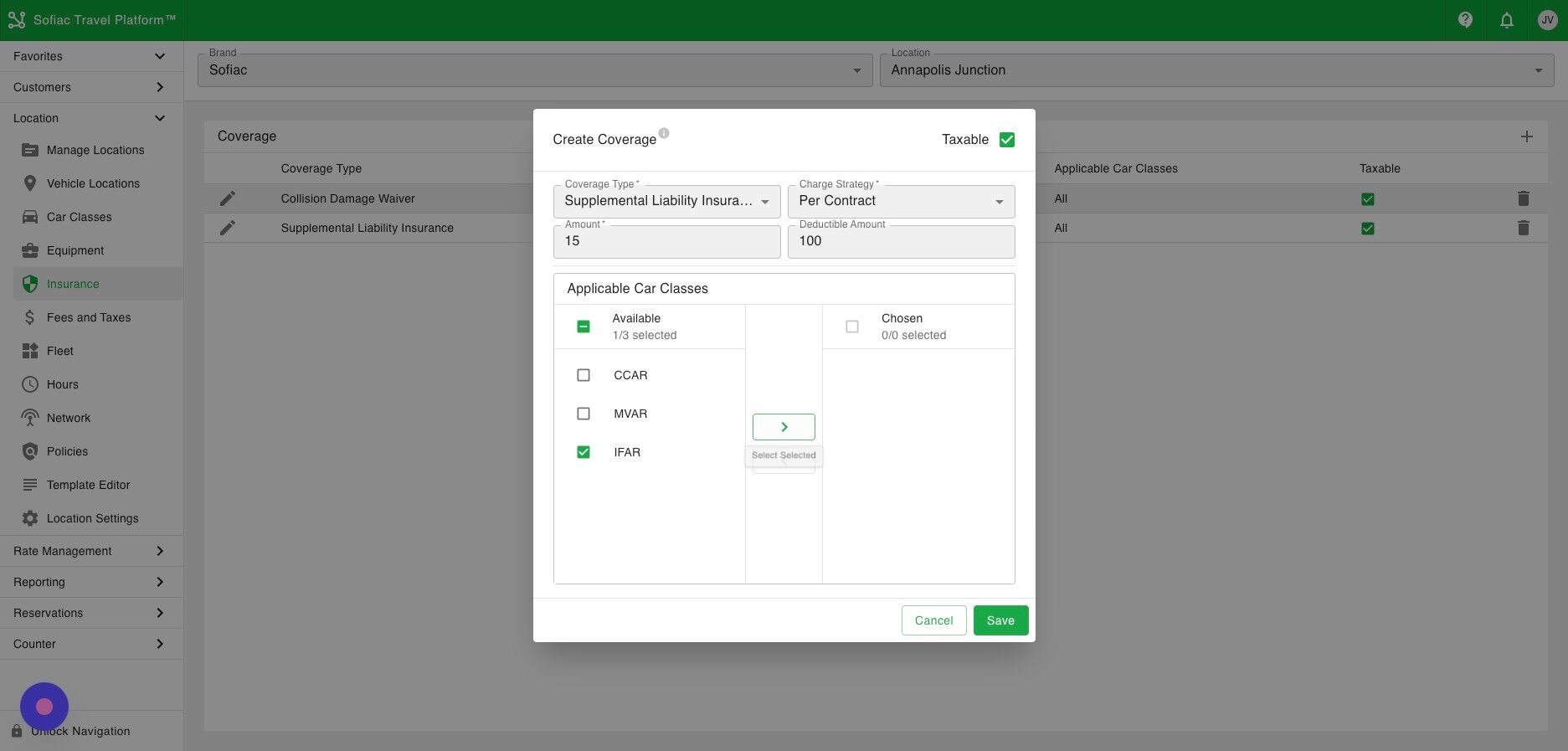Expand the Customers section
1568x751 pixels.
[91, 87]
